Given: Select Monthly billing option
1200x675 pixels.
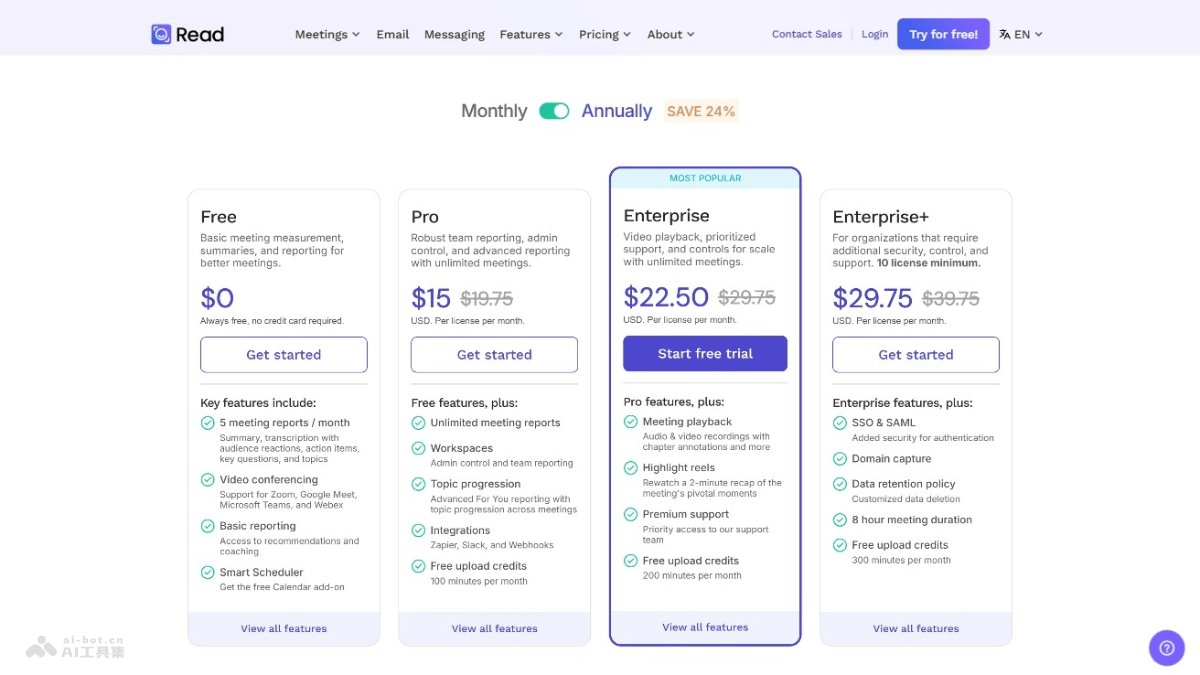Looking at the screenshot, I should pos(494,111).
